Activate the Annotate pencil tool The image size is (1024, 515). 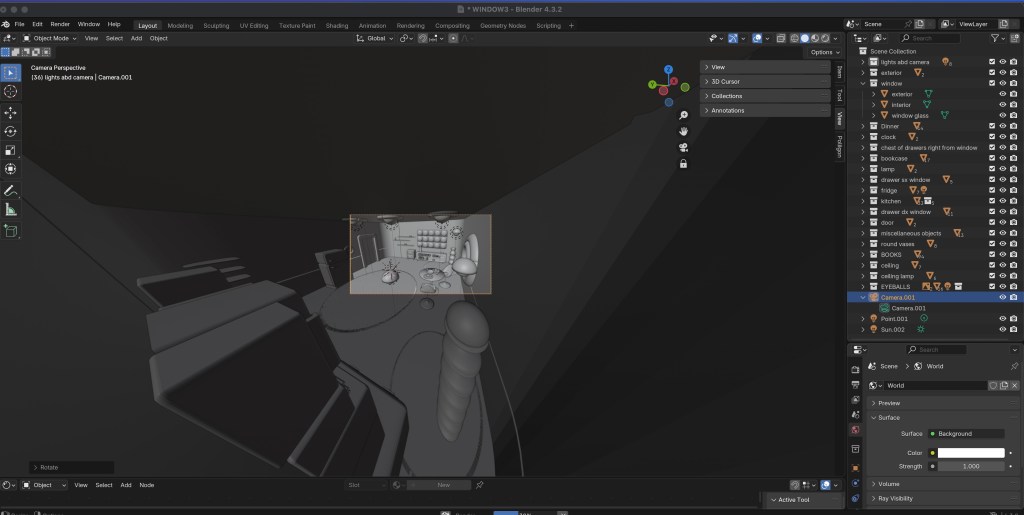point(11,190)
